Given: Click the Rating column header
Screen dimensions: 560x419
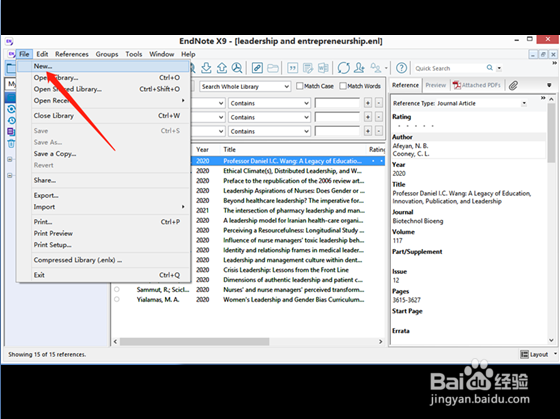Looking at the screenshot, I should coord(376,149).
